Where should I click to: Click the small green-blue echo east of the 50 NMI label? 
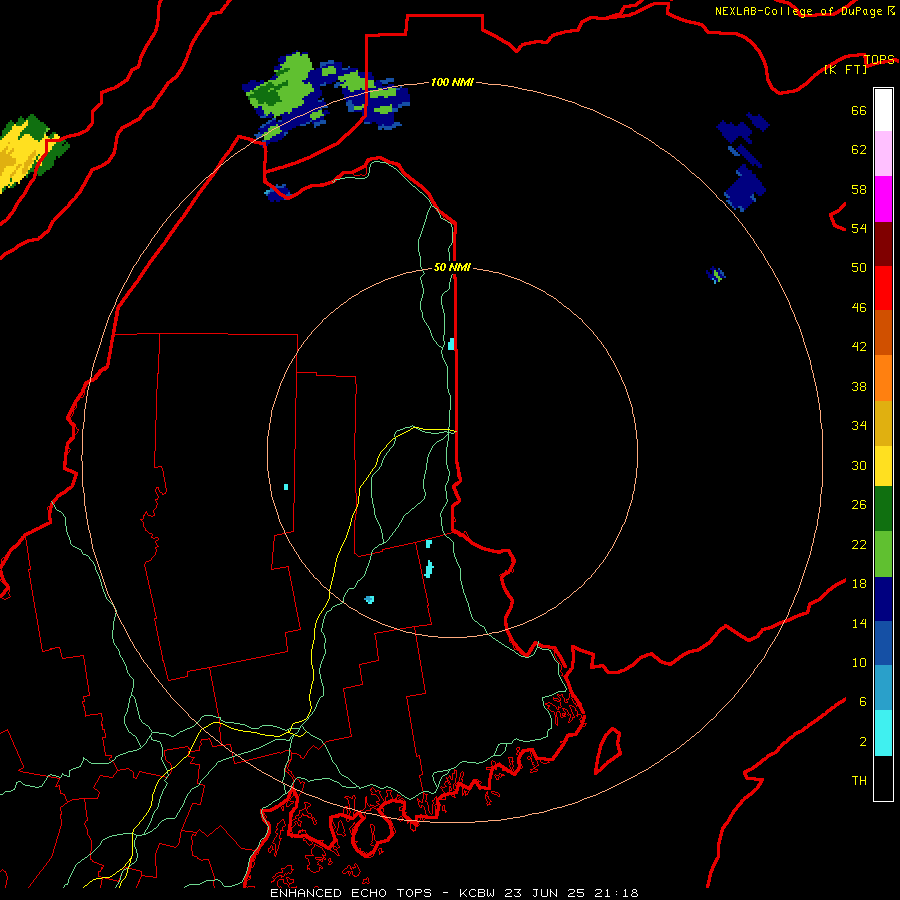716,275
